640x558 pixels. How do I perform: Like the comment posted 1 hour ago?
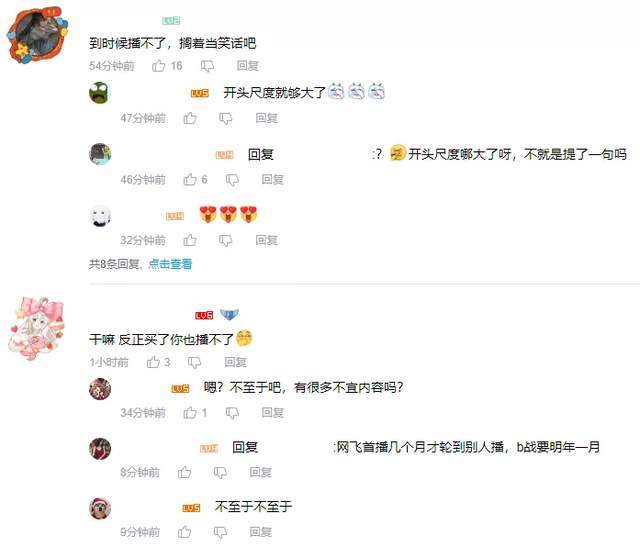(153, 362)
